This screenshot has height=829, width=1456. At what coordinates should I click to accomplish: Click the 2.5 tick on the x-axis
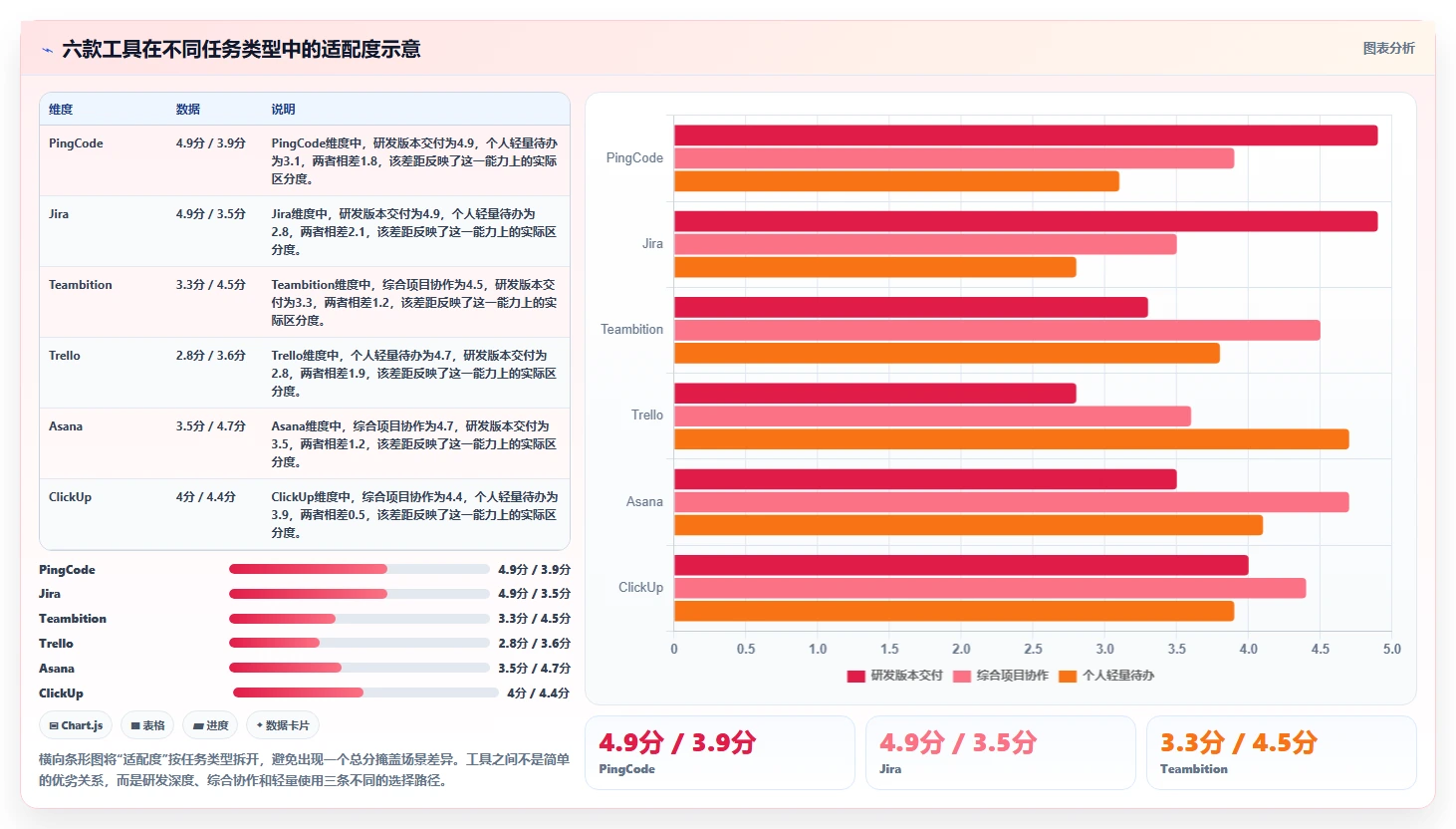(1033, 649)
